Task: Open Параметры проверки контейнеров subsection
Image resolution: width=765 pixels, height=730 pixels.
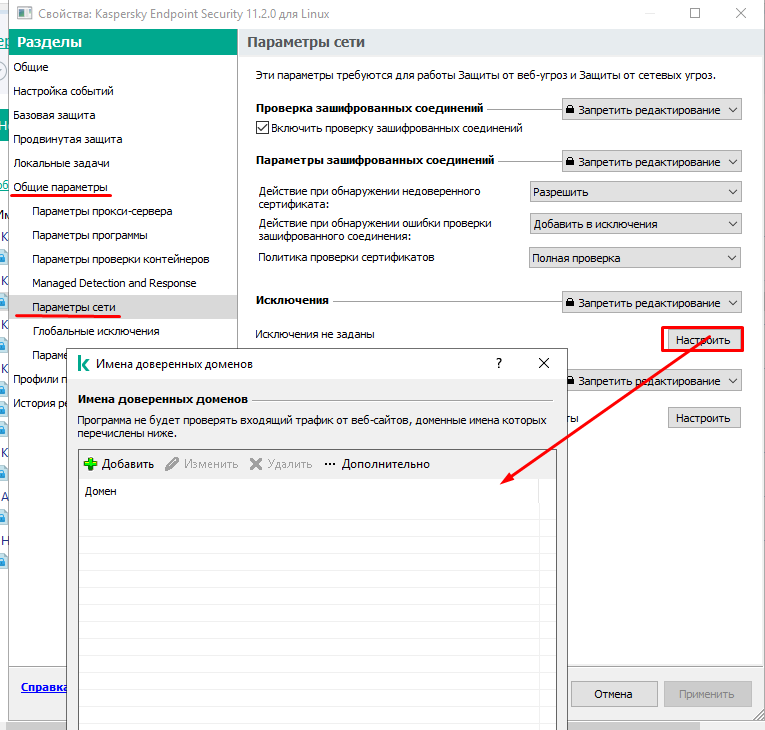Action: point(121,259)
